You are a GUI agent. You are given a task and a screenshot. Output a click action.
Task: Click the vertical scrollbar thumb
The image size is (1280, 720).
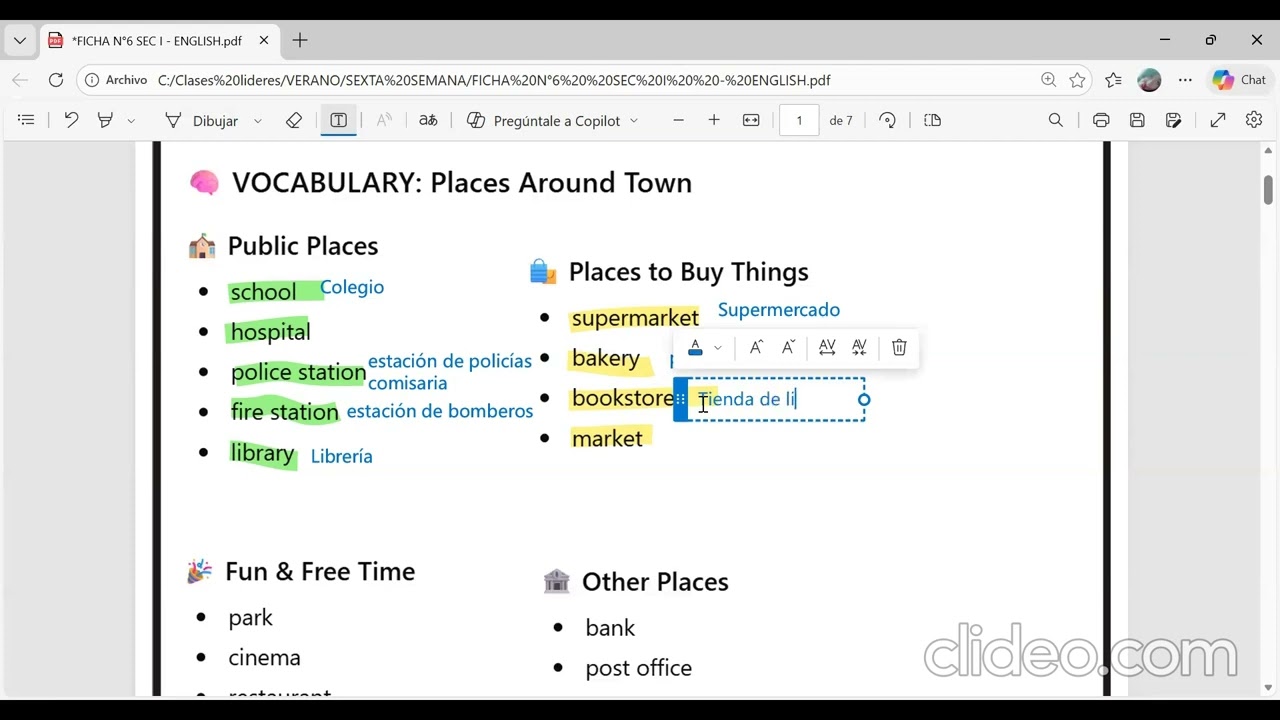click(x=1268, y=189)
